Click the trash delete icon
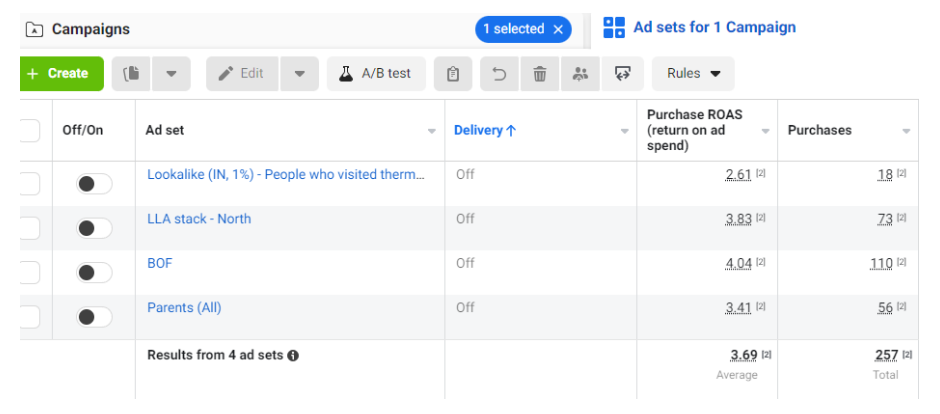The image size is (940, 414). click(540, 74)
